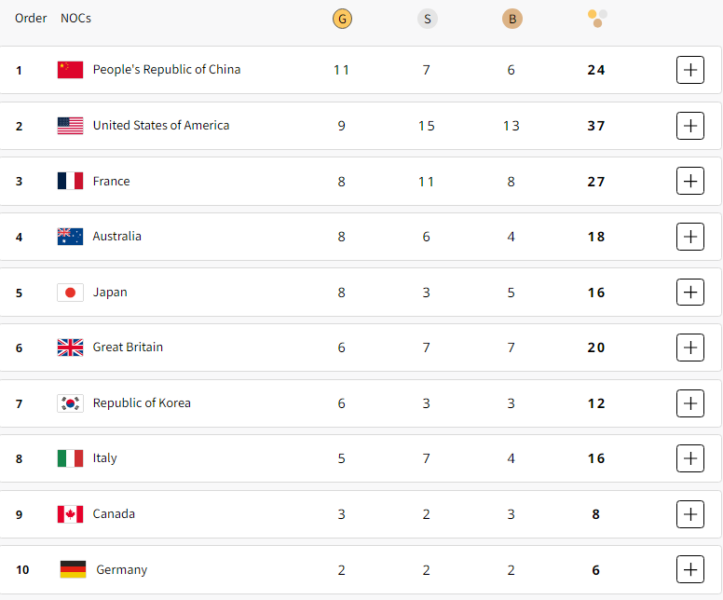Click the Republic of Korea flag
The width and height of the screenshot is (723, 600).
click(x=70, y=403)
